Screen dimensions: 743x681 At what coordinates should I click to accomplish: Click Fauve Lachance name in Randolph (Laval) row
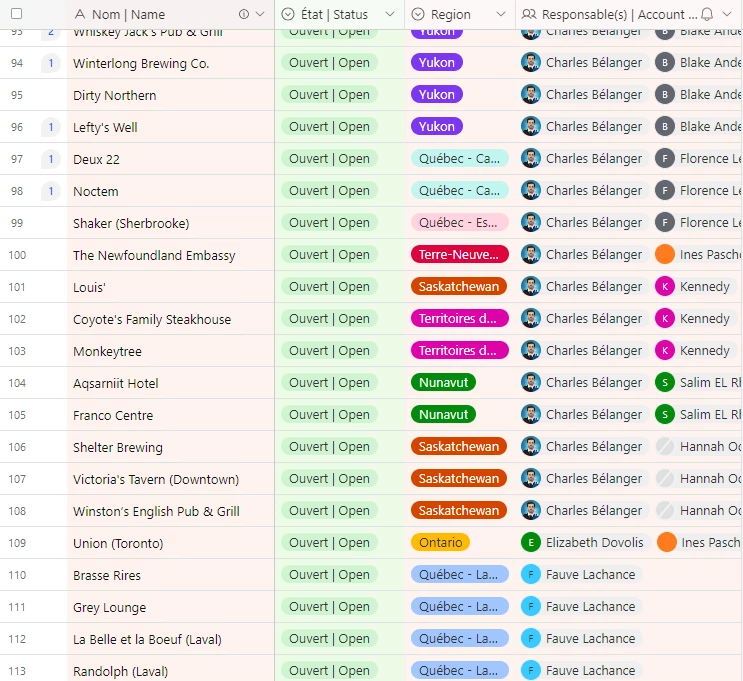click(590, 671)
